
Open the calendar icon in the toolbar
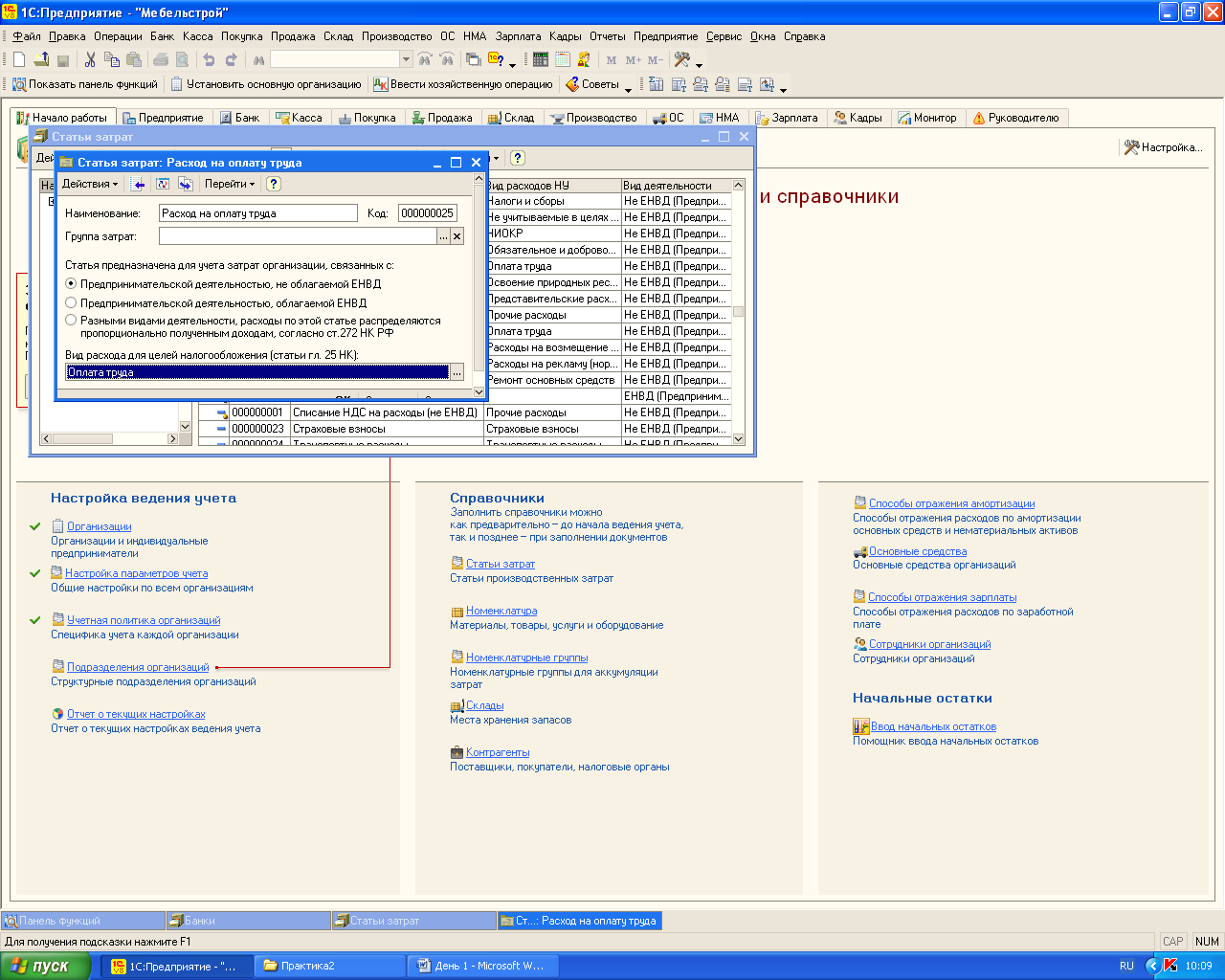(562, 59)
